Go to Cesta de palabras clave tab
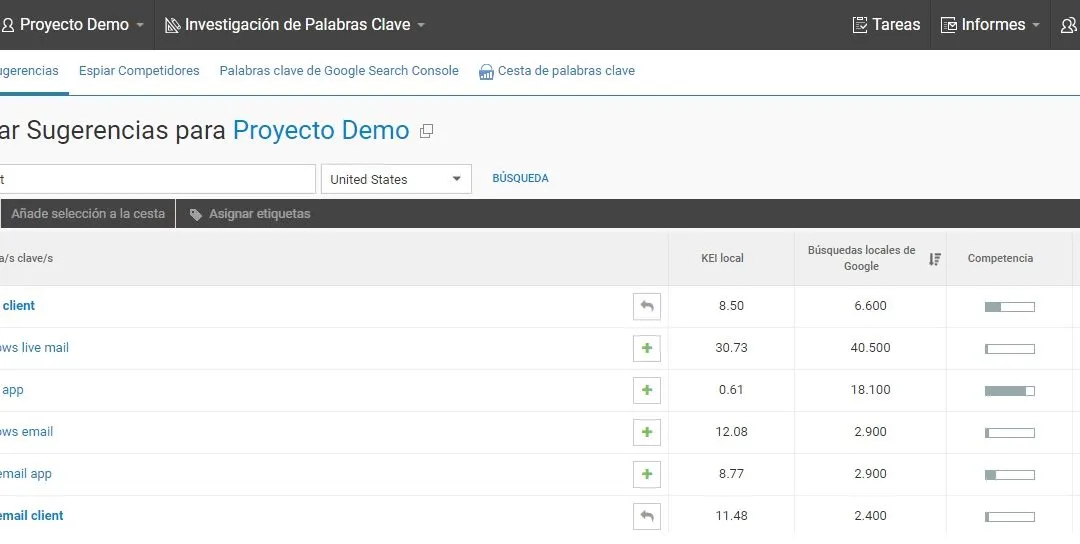Screen dimensions: 1080x544 point(557,71)
